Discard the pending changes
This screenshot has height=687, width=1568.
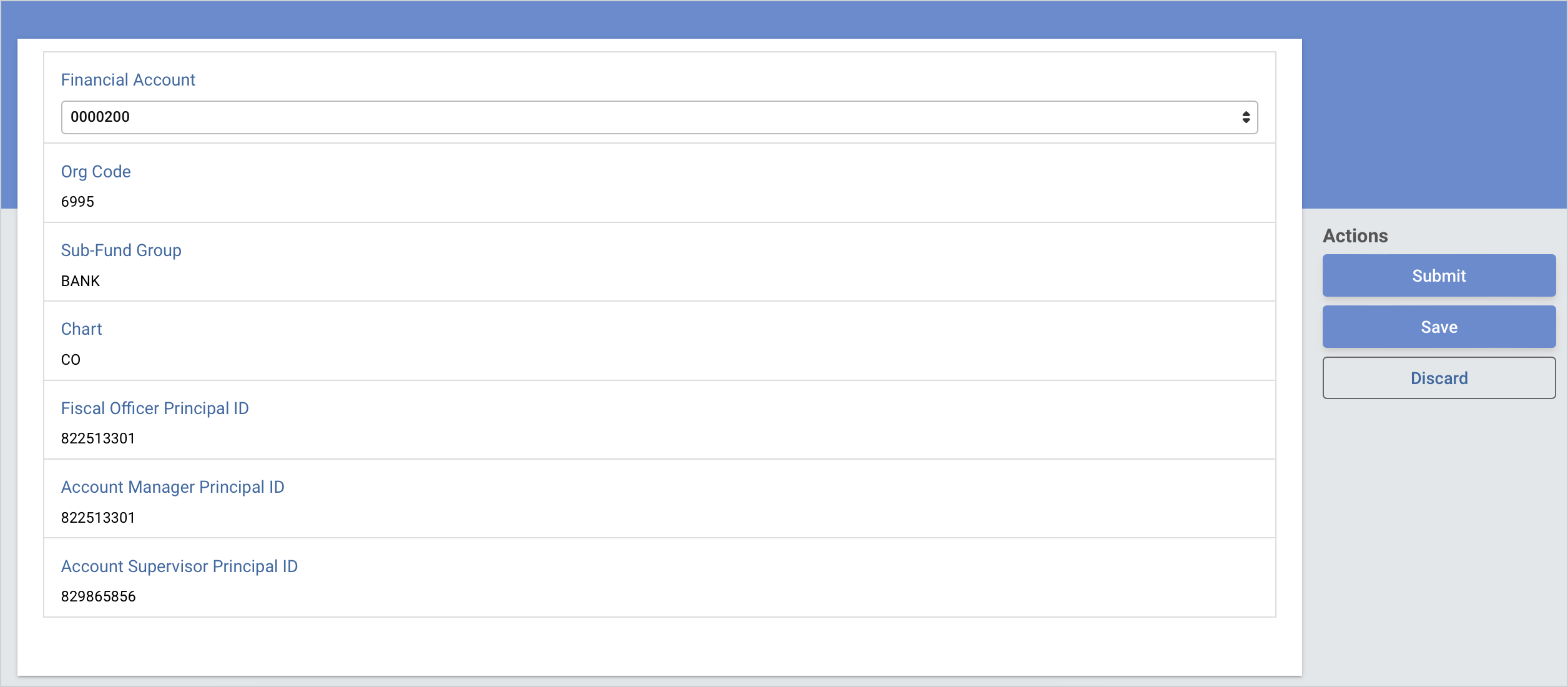coord(1438,378)
